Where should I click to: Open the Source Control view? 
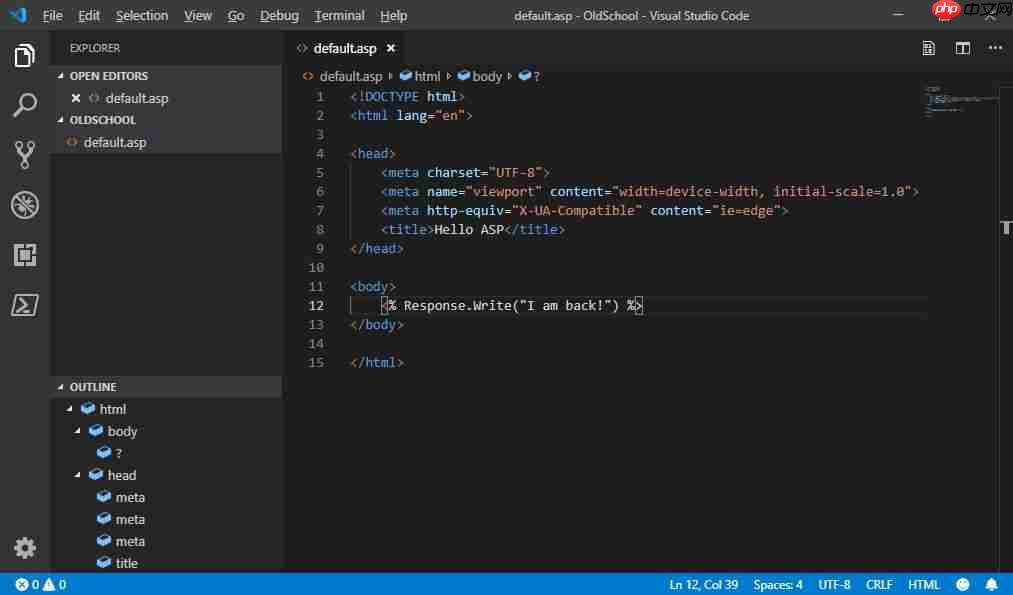(25, 155)
